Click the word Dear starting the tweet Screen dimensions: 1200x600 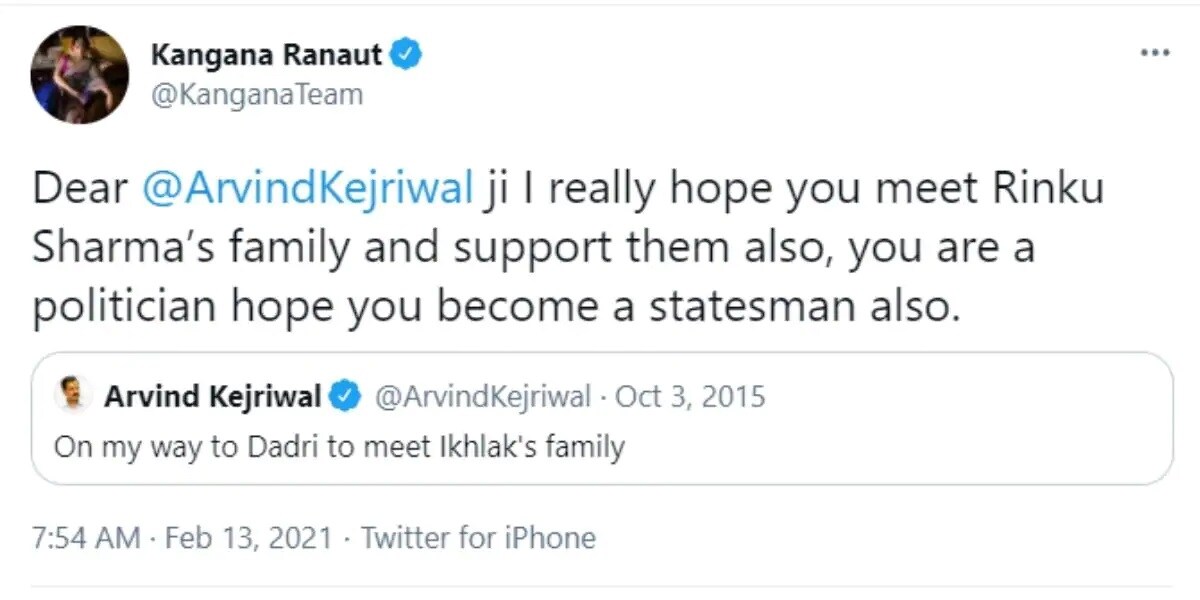click(x=82, y=190)
